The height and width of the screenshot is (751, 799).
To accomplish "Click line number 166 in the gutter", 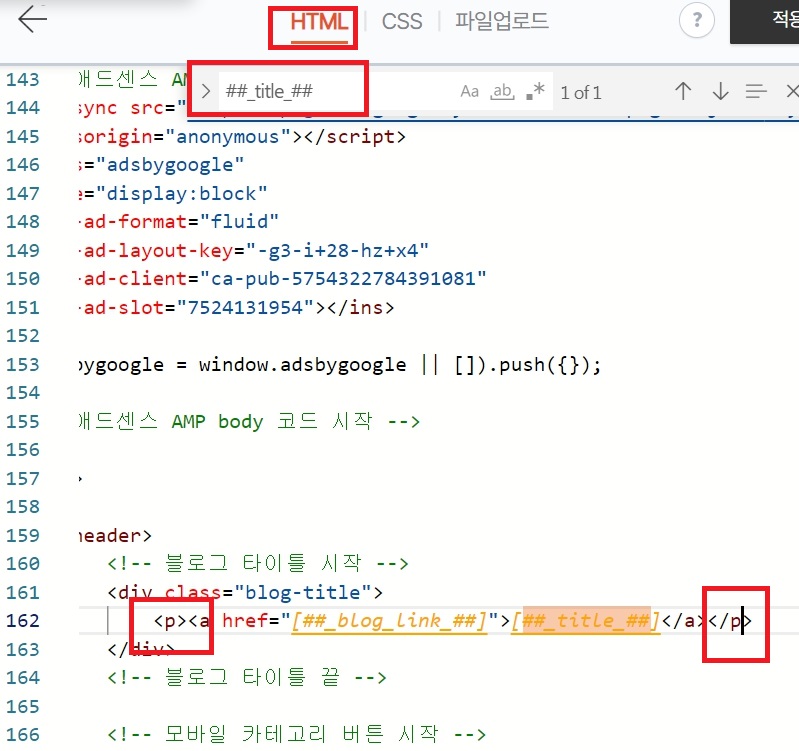I will (x=23, y=735).
